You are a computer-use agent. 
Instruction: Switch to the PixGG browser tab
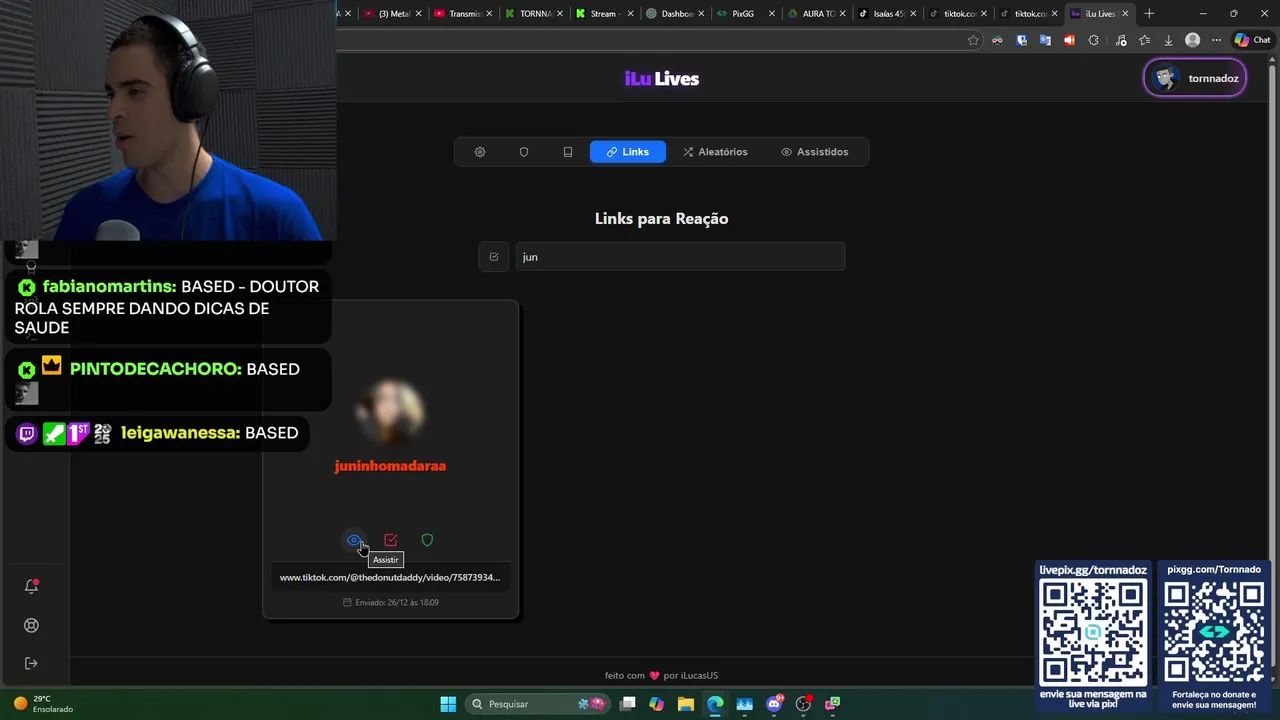(x=746, y=14)
